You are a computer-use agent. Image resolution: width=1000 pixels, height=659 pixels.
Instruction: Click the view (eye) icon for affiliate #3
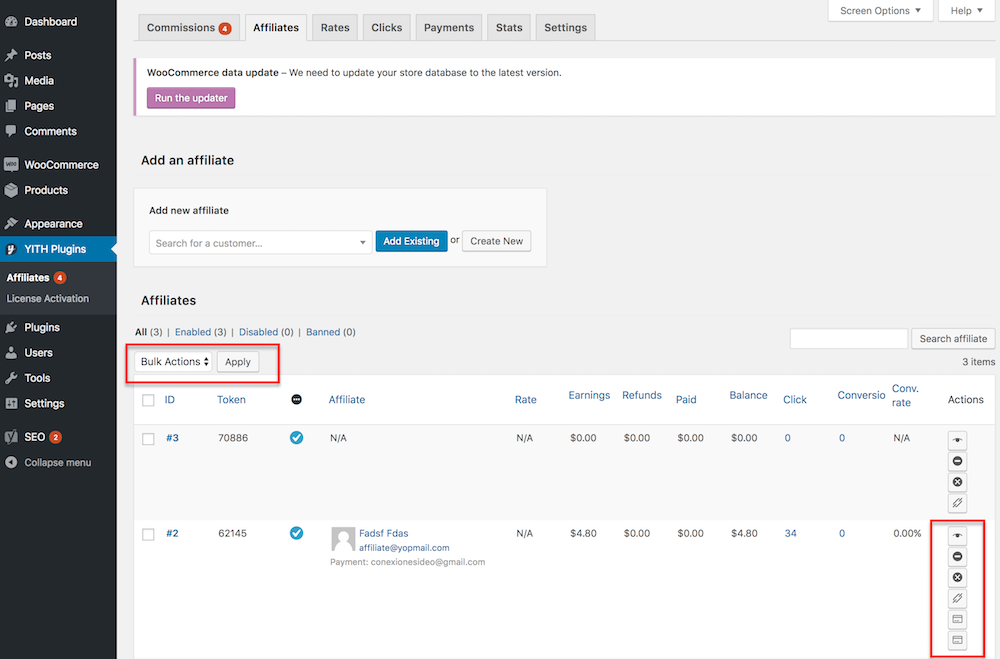click(x=957, y=439)
